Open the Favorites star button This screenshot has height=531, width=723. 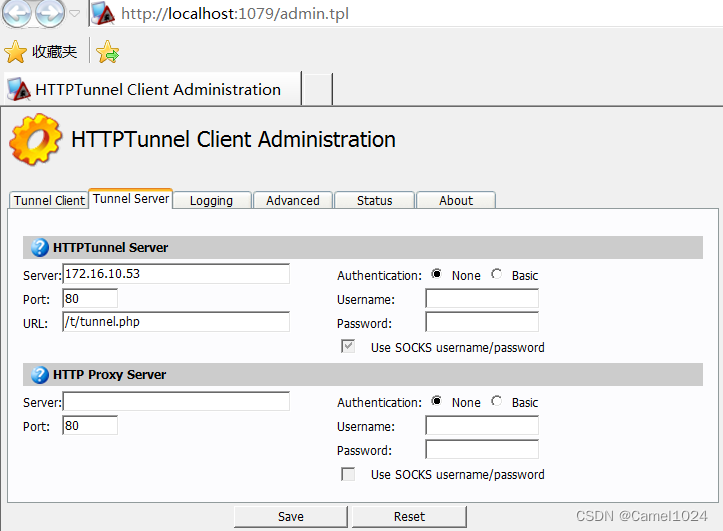pos(16,52)
